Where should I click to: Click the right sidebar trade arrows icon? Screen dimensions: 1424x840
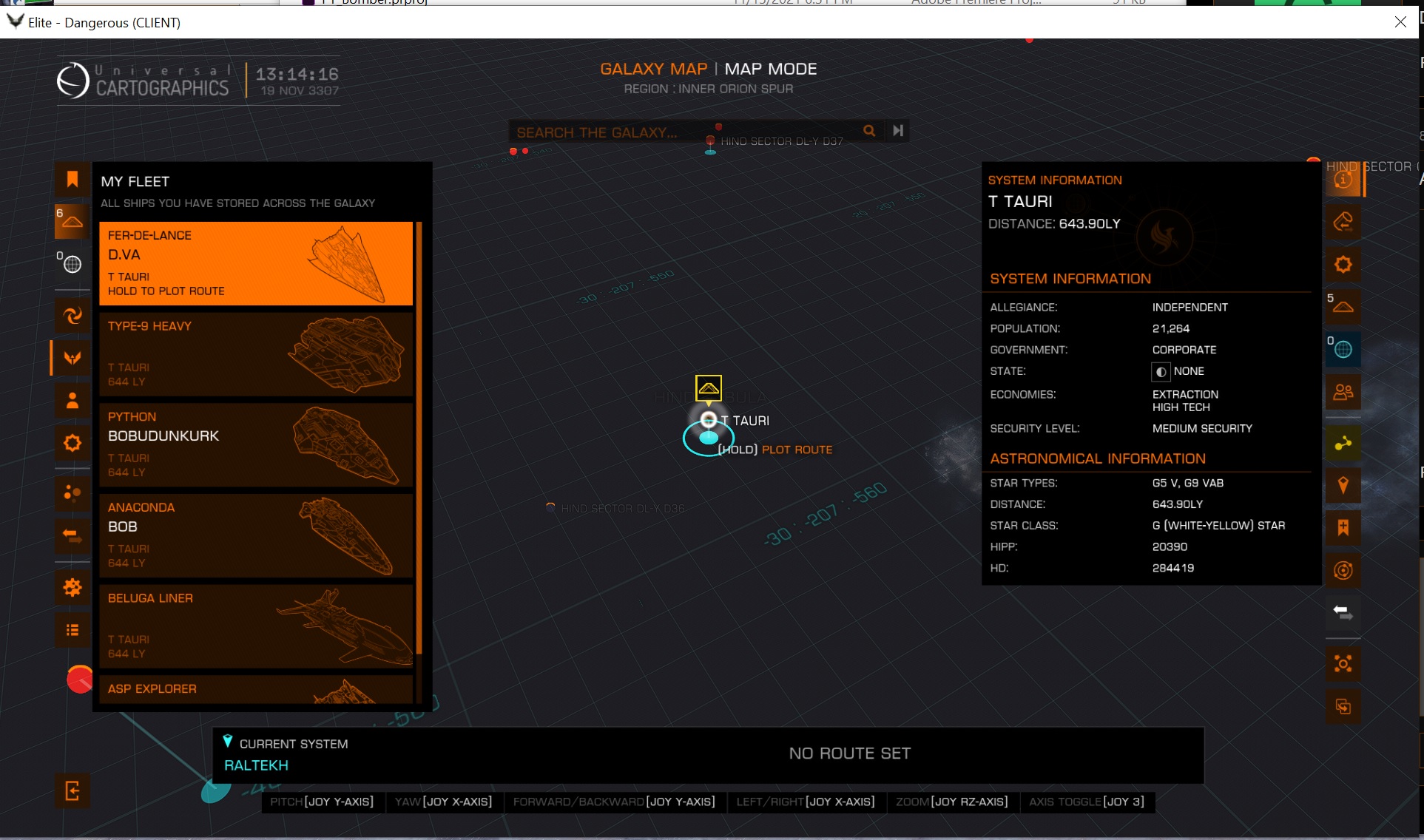pyautogui.click(x=1343, y=612)
